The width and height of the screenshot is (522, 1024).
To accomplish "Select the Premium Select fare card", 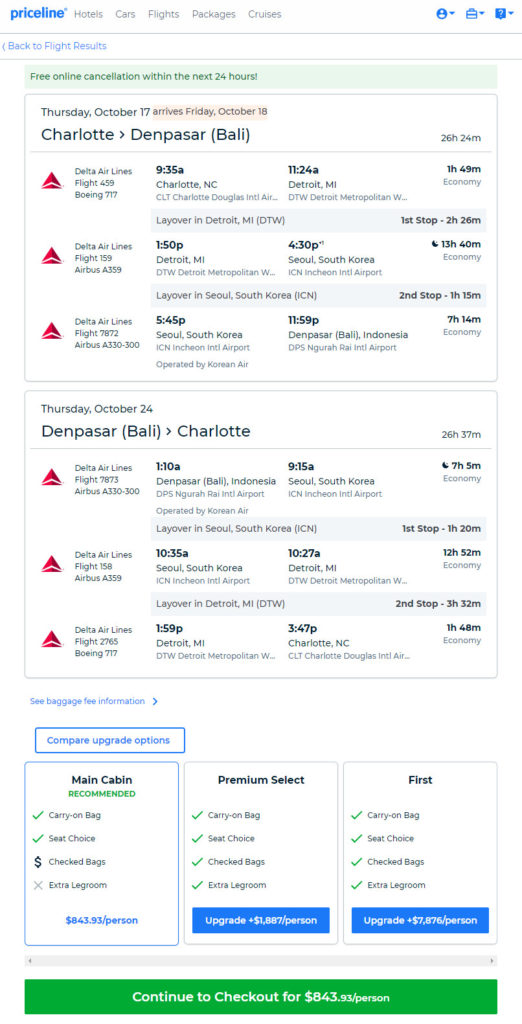I will point(261,854).
